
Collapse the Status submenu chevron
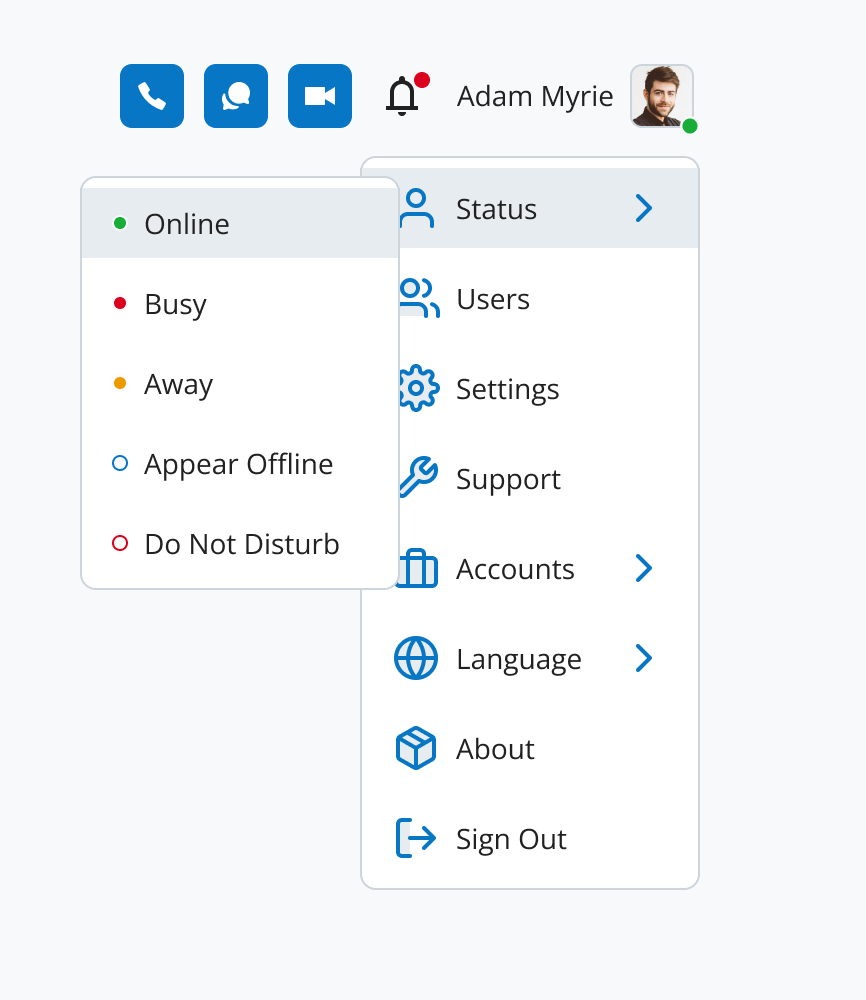coord(644,208)
